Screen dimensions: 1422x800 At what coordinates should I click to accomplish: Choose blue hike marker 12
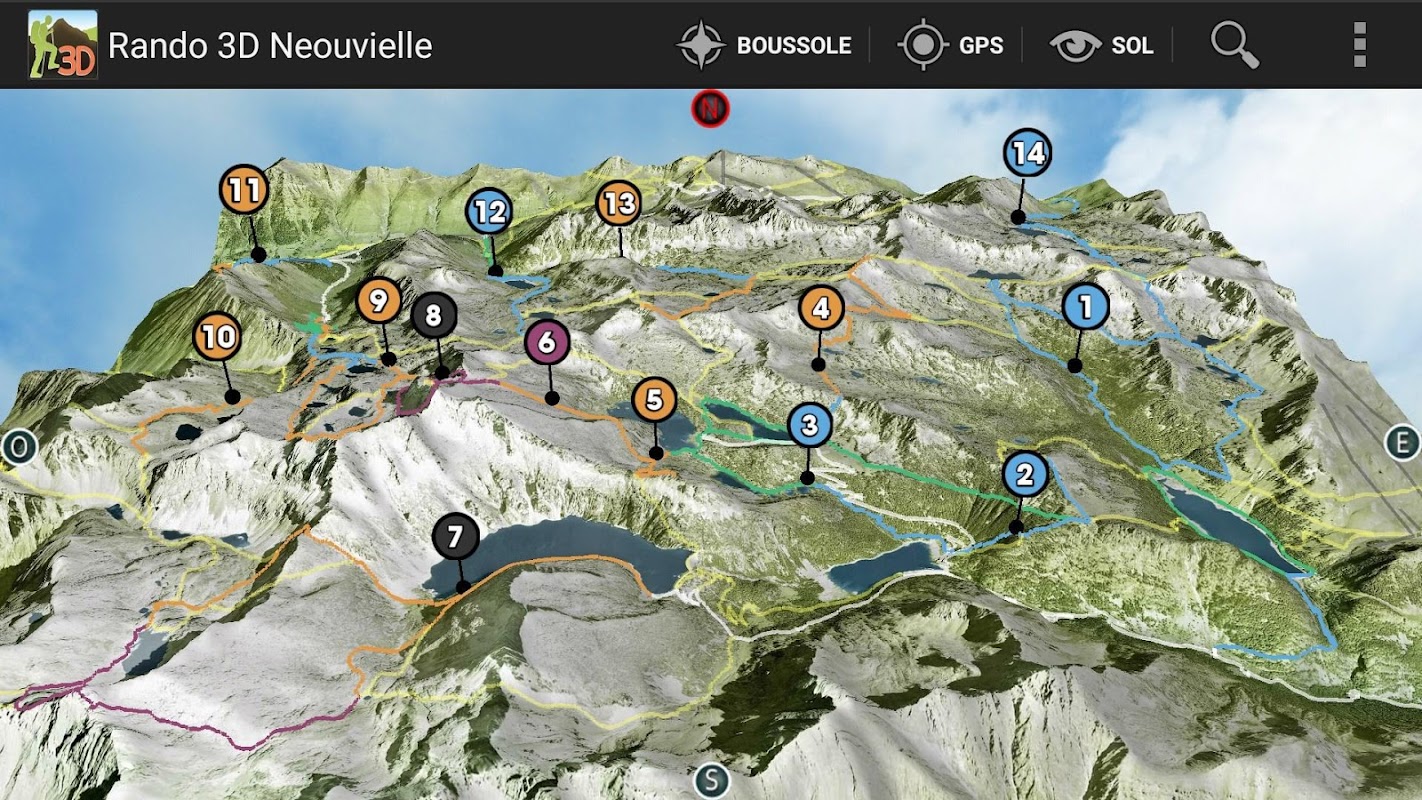click(489, 212)
